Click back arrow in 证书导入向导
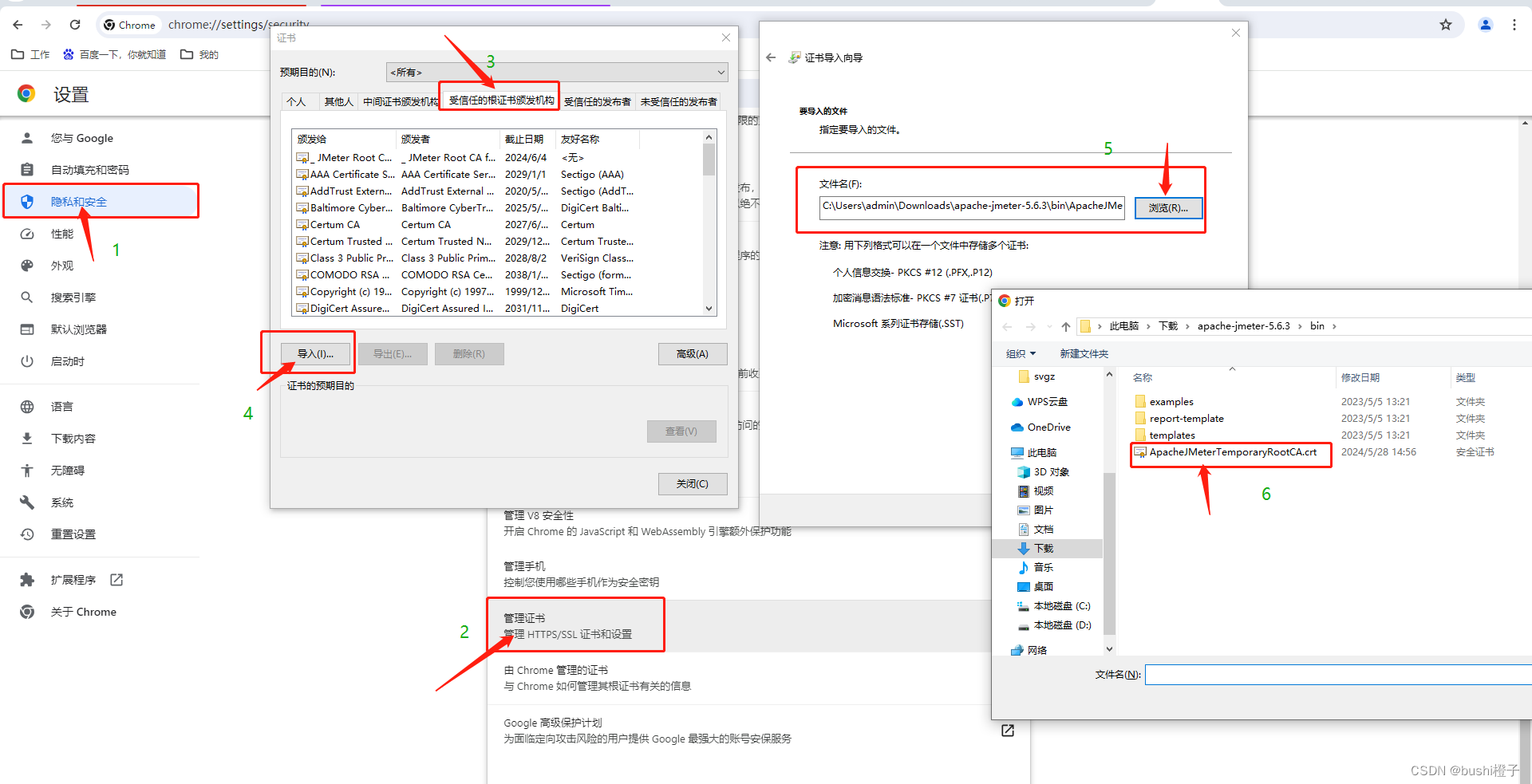The image size is (1532, 784). tap(771, 57)
